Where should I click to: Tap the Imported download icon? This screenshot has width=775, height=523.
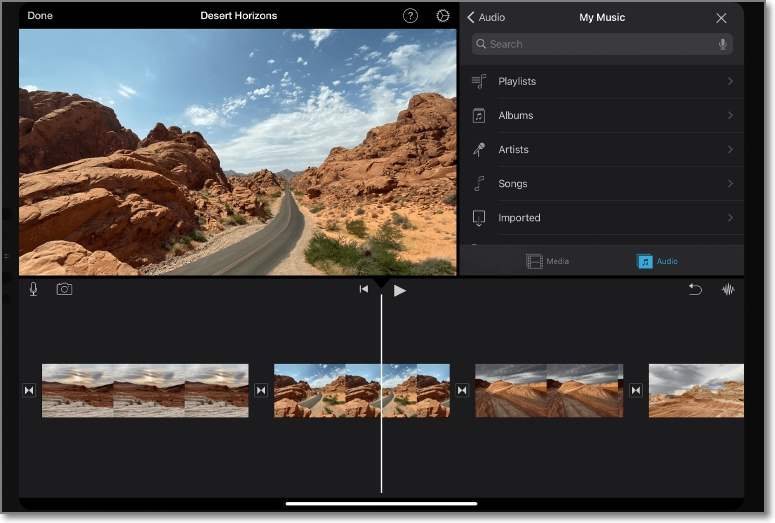(479, 218)
